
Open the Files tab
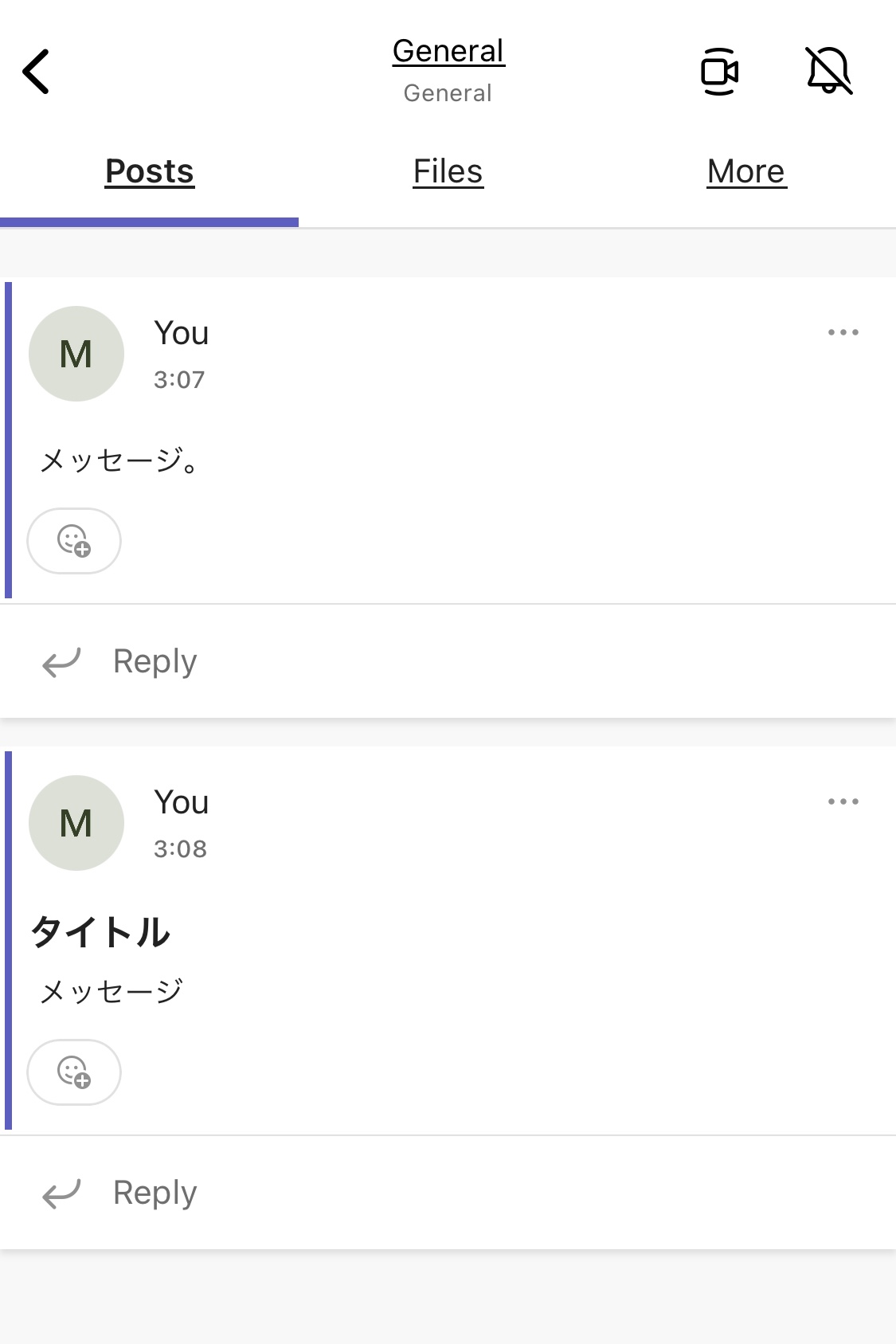point(448,171)
